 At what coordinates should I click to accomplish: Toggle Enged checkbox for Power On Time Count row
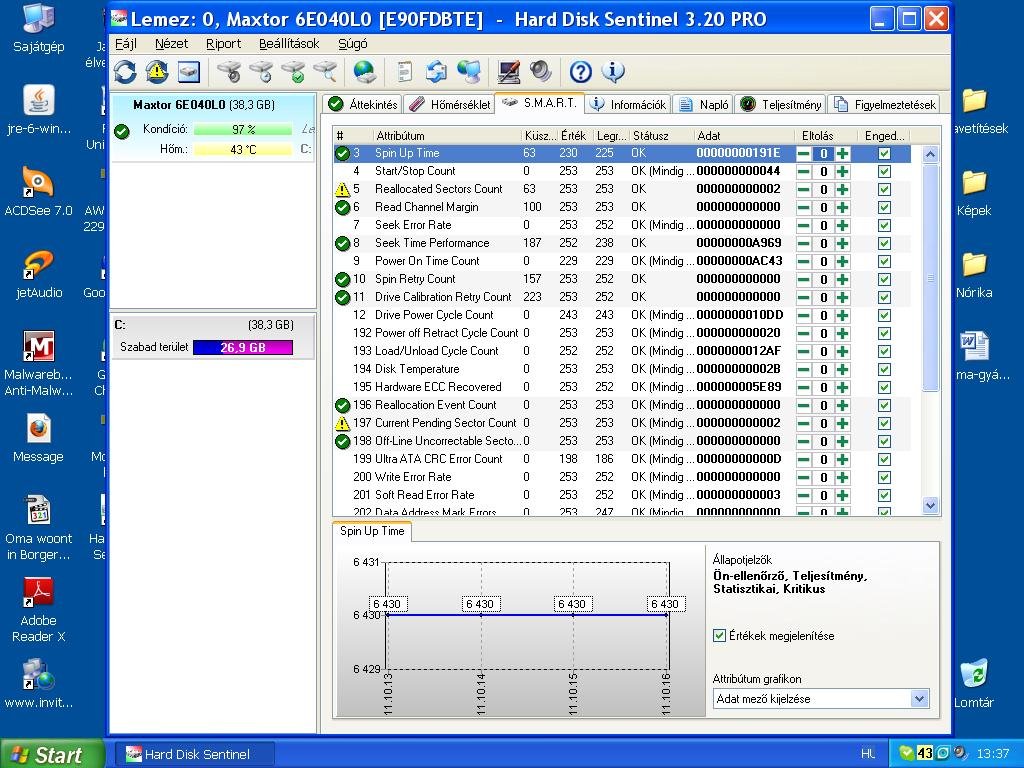(884, 261)
